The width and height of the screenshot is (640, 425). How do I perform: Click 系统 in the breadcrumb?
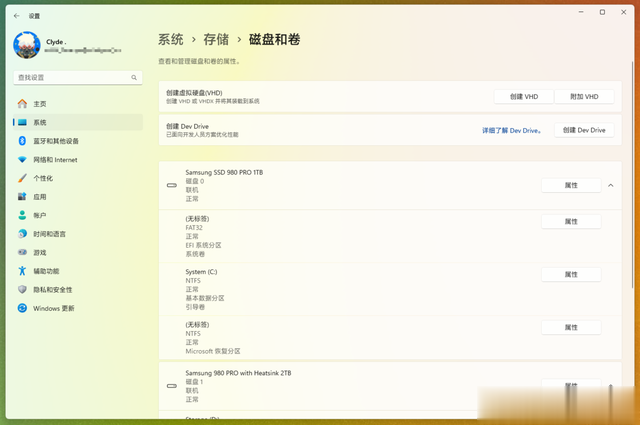[x=171, y=40]
